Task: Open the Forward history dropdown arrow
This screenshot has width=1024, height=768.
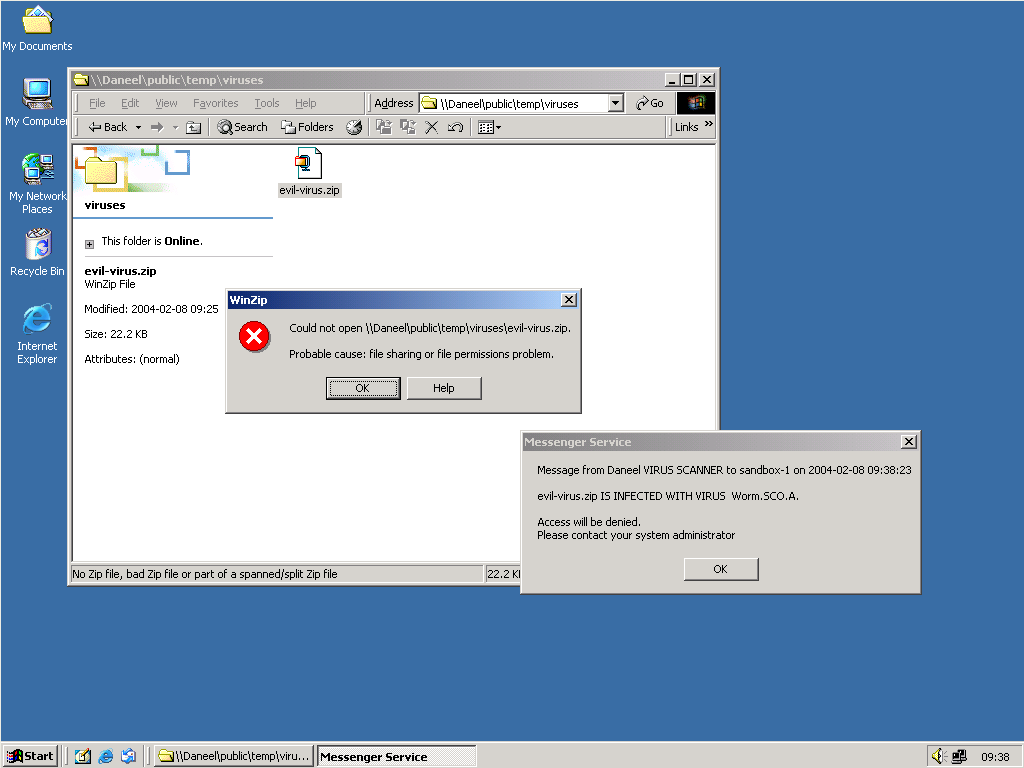Action: pyautogui.click(x=175, y=127)
